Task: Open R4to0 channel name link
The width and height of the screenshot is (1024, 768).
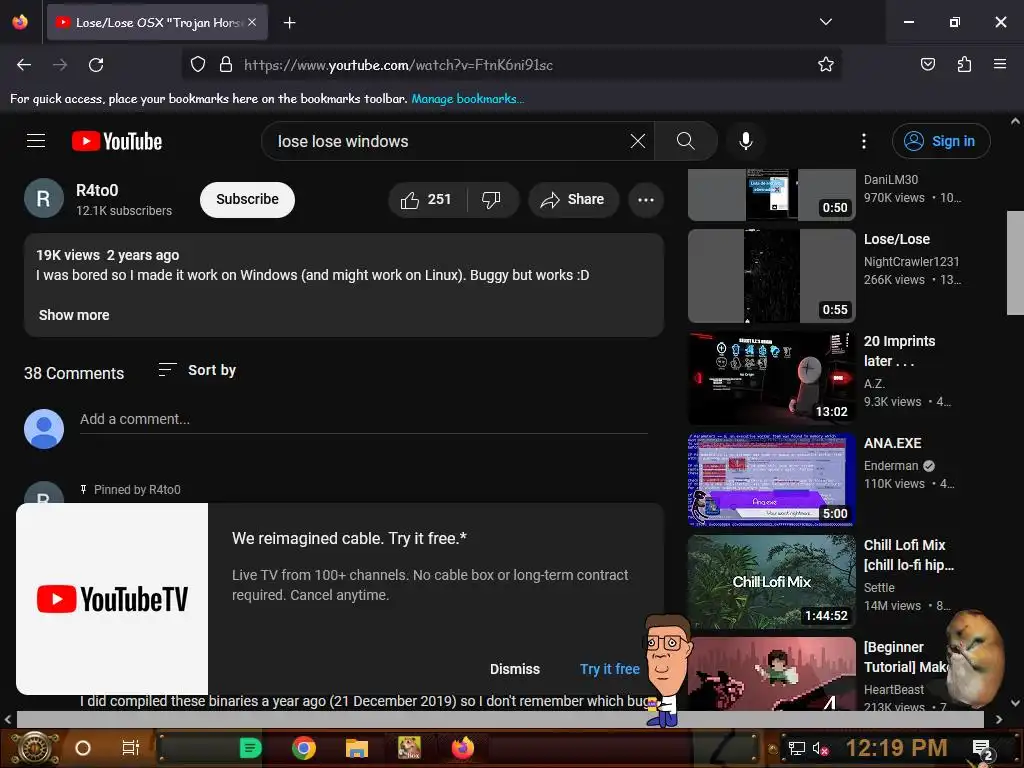Action: pos(97,191)
